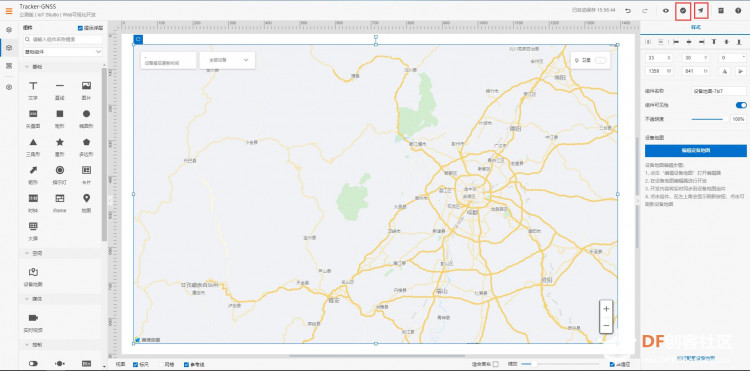Click the map zoom in plus button
750x371 pixels.
[607, 309]
